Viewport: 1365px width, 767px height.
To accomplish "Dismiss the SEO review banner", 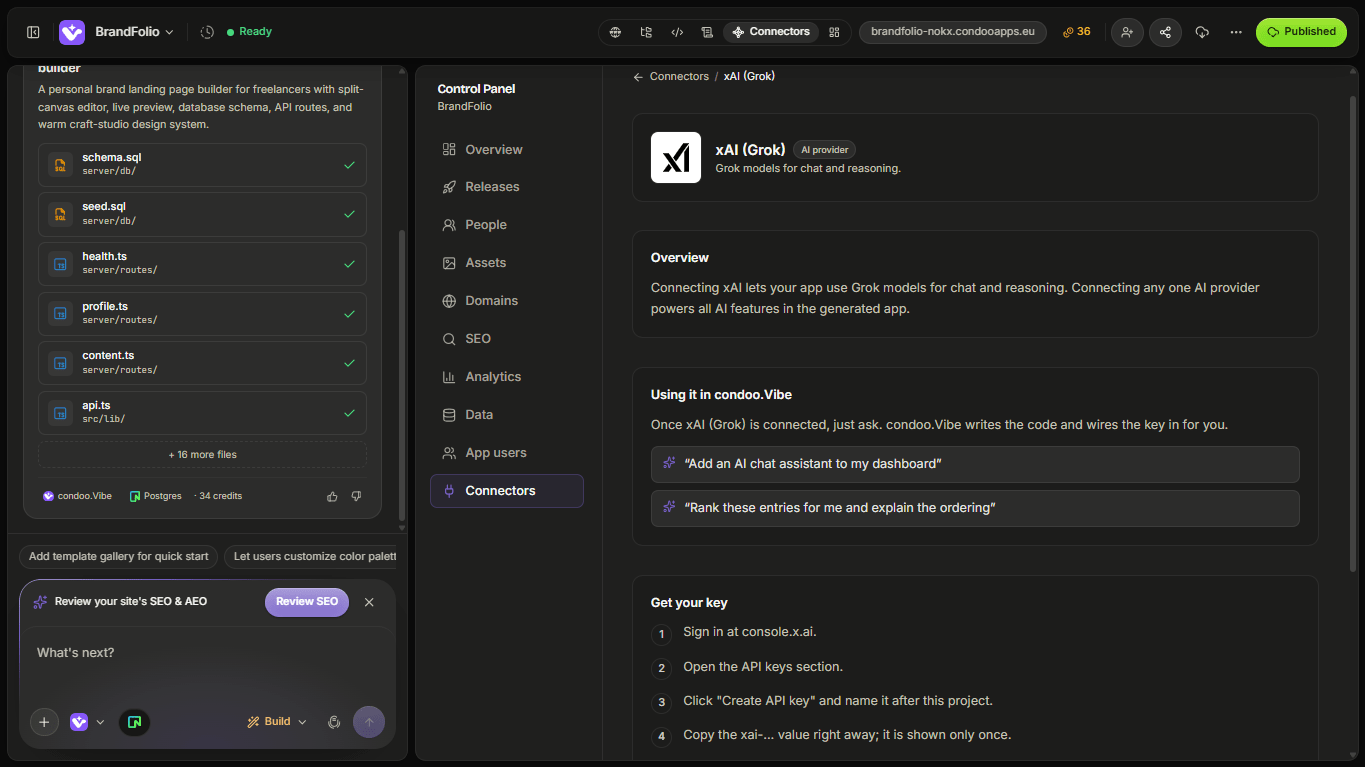I will point(369,602).
